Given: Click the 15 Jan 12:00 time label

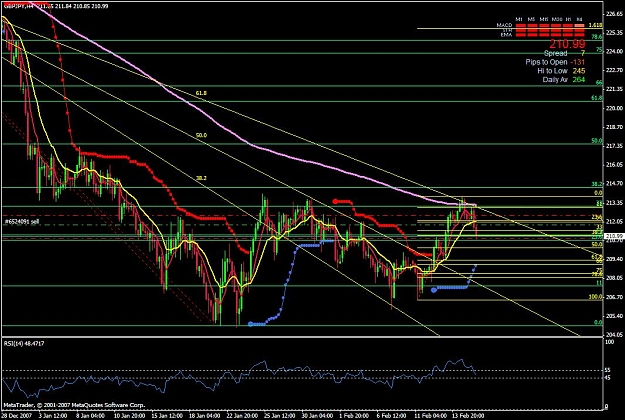Looking at the screenshot, I should 168,416.
